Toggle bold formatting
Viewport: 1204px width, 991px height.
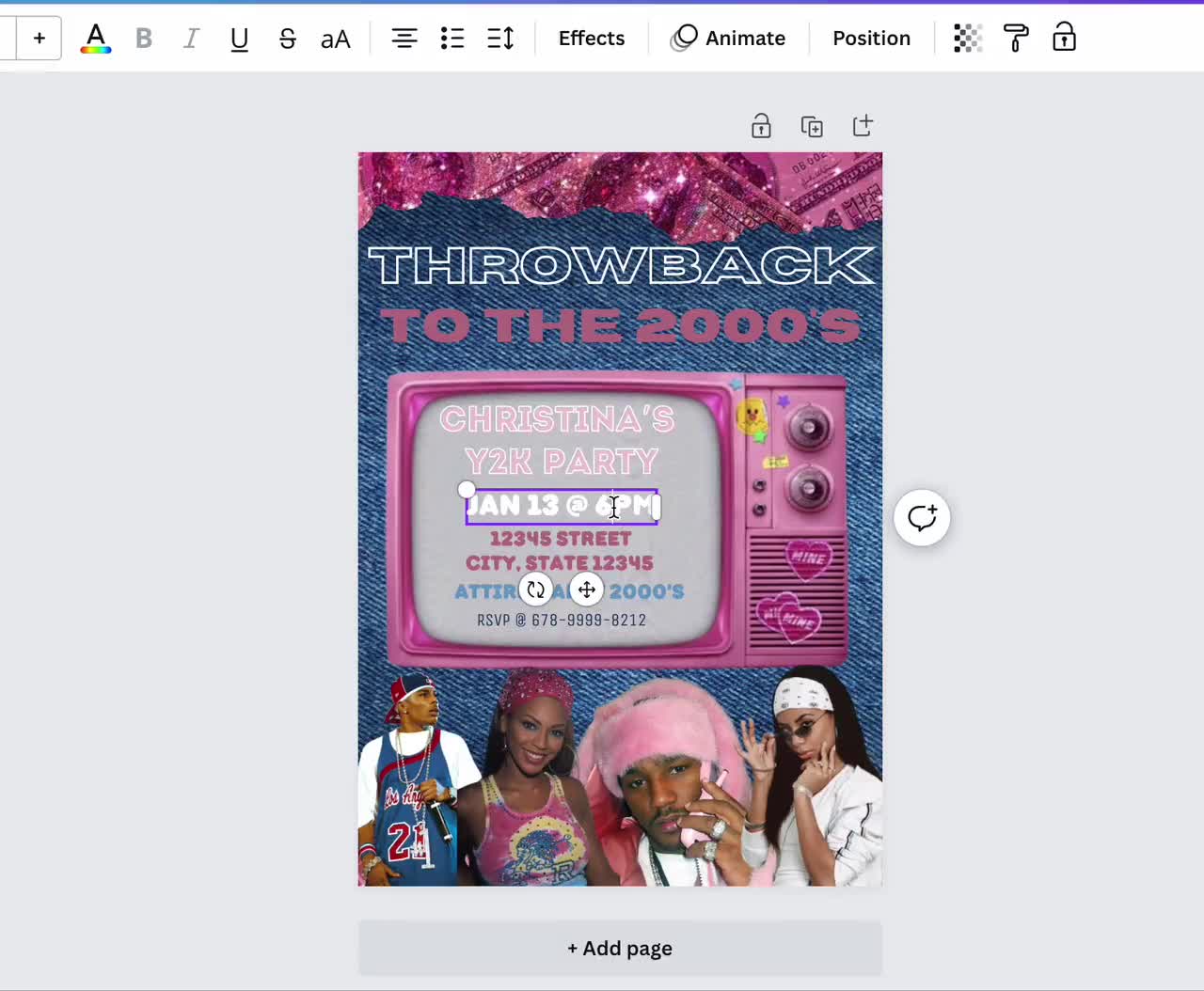click(144, 39)
